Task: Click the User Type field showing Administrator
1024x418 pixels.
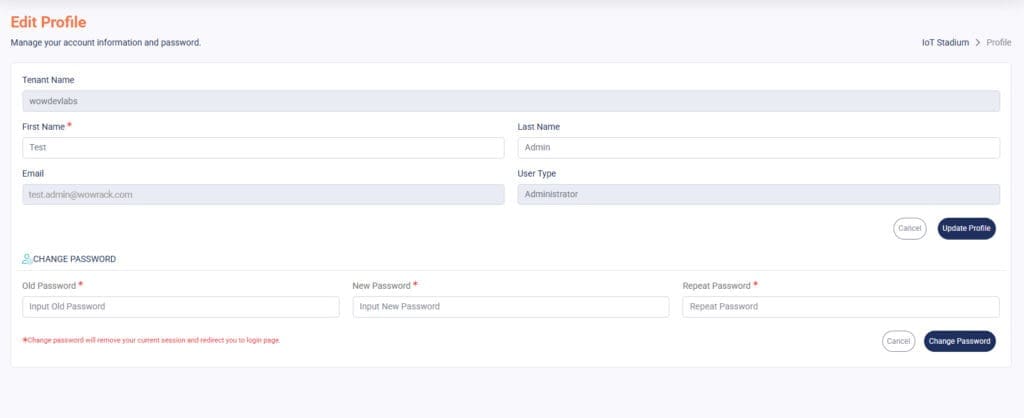Action: point(758,195)
